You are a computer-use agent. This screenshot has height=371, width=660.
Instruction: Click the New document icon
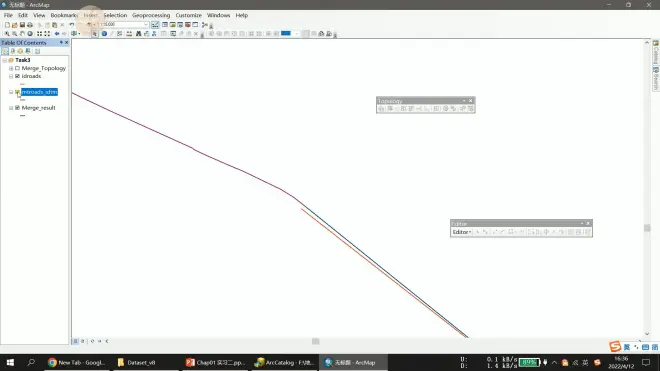(7, 25)
